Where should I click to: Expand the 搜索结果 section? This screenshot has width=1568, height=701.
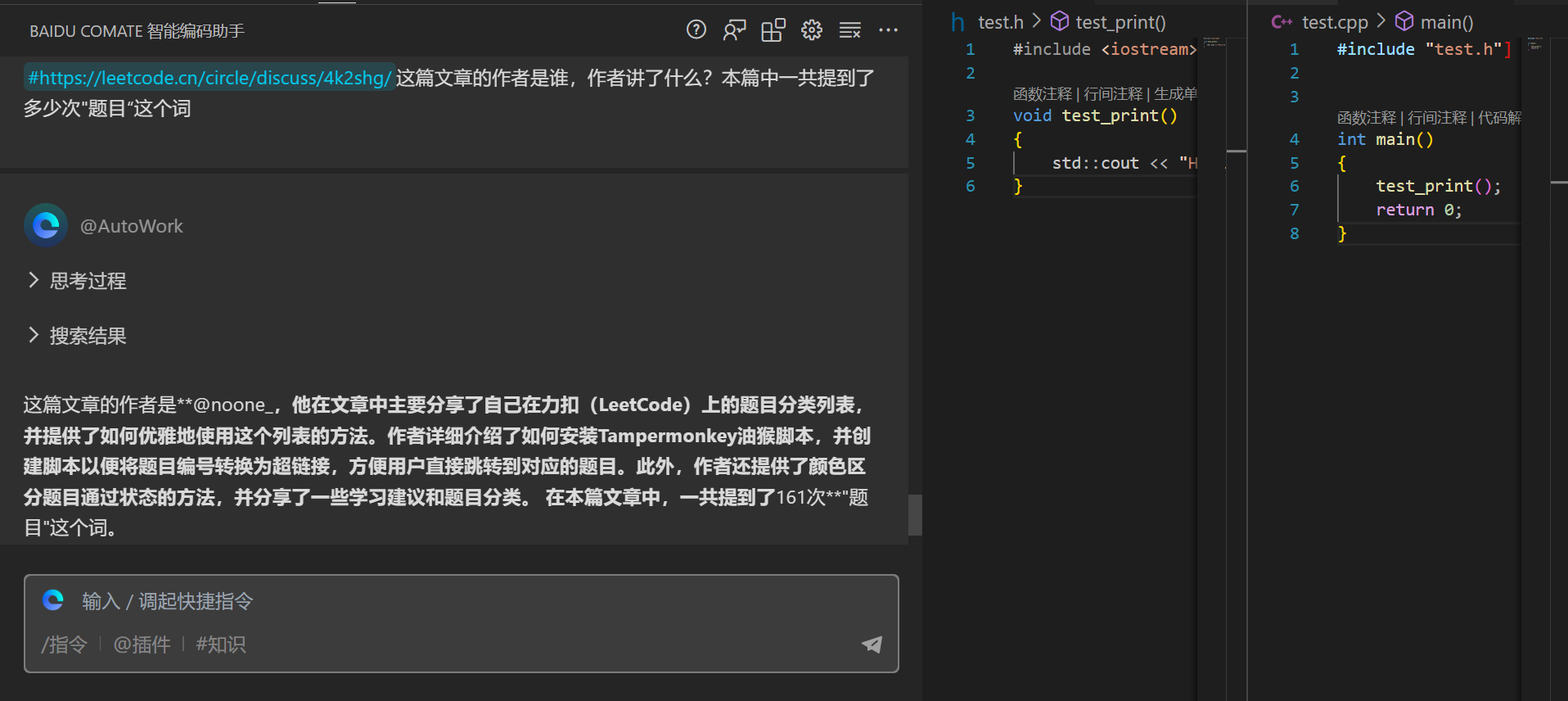78,336
